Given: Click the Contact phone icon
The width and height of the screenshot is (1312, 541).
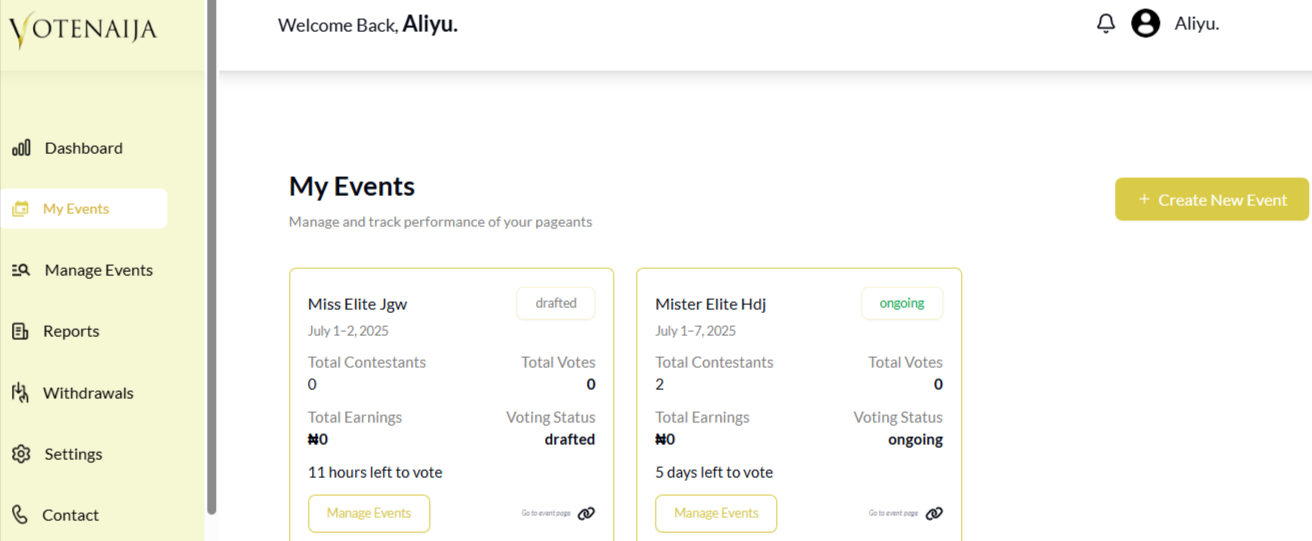Looking at the screenshot, I should pyautogui.click(x=20, y=515).
